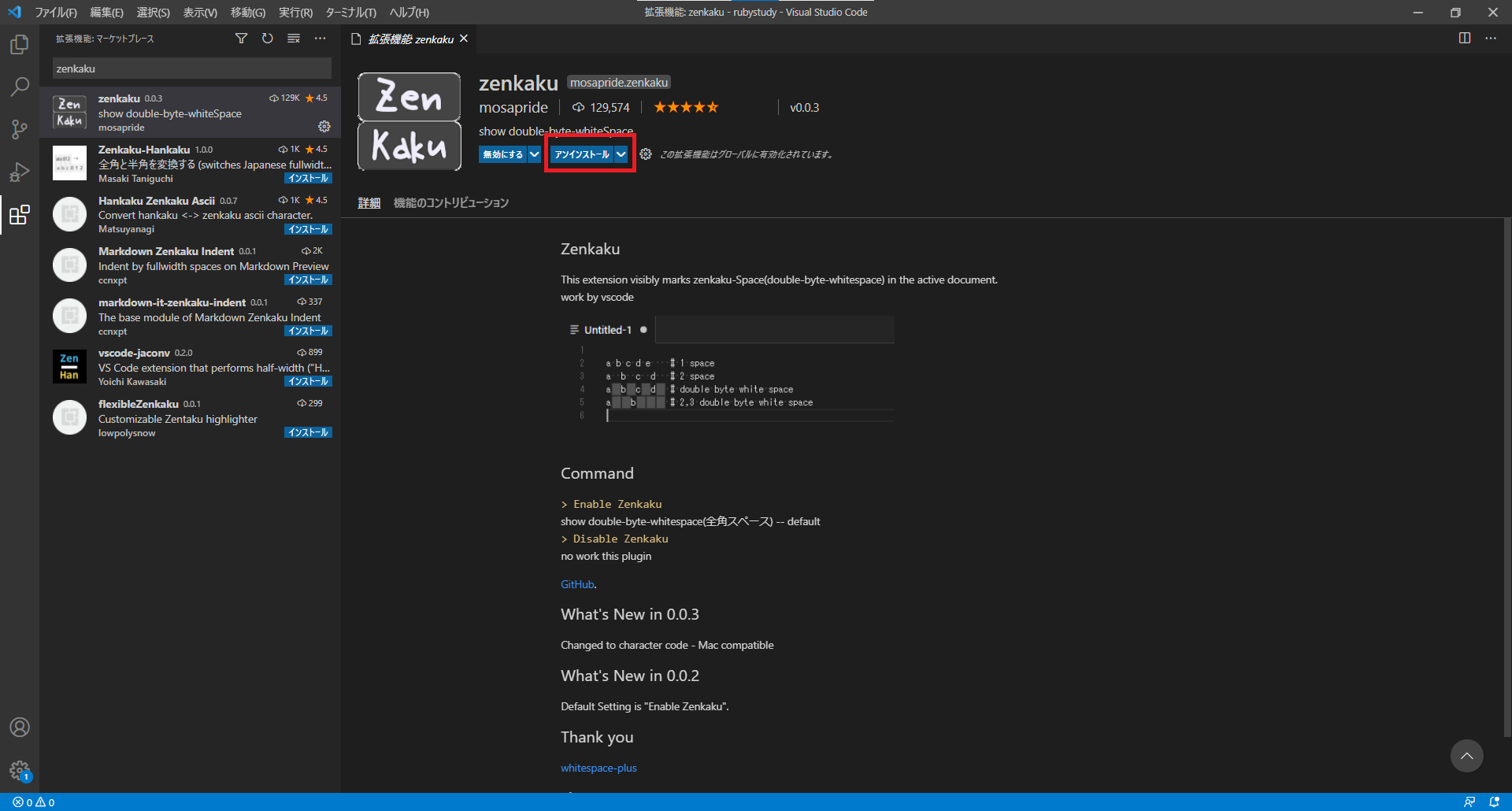Select Hankaku Zenkaku Ascii list entry
Viewport: 1512px width, 811px height.
[x=190, y=214]
